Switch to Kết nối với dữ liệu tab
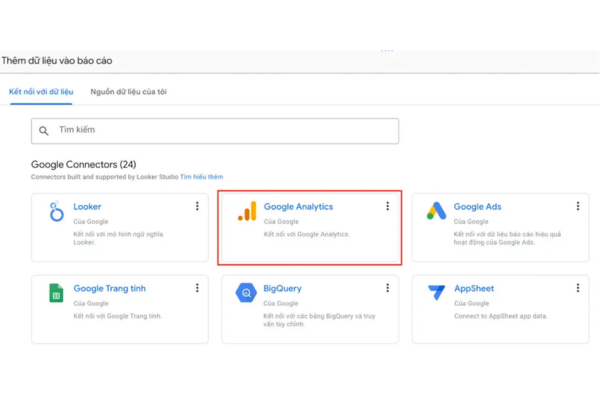The height and width of the screenshot is (400, 600). pos(41,92)
